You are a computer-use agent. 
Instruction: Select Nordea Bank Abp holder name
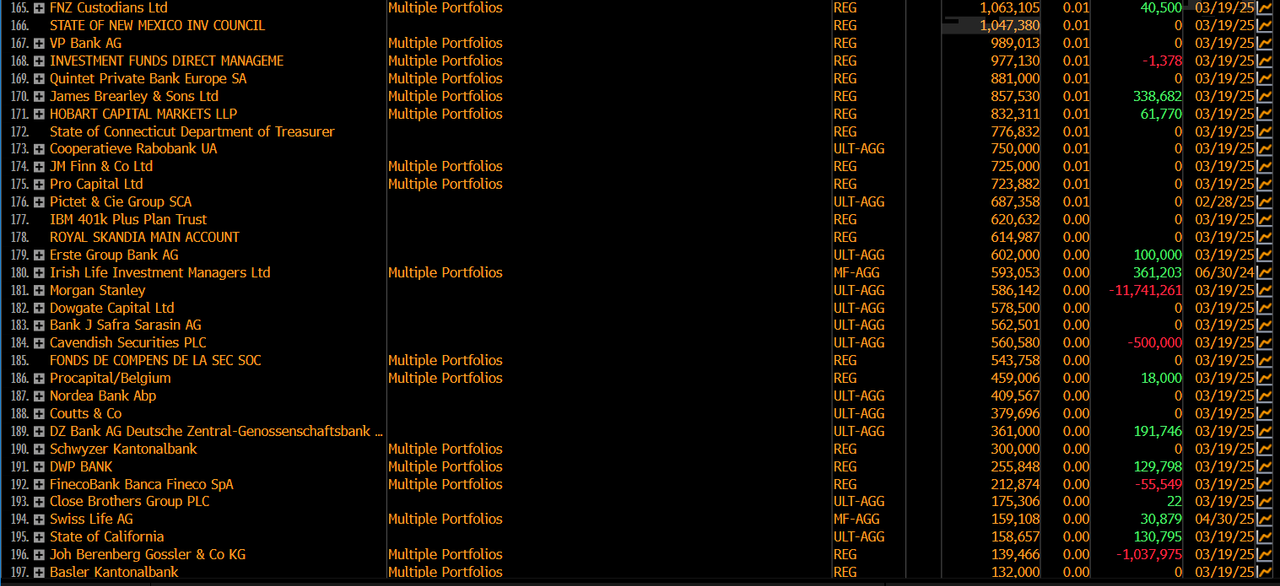[103, 396]
